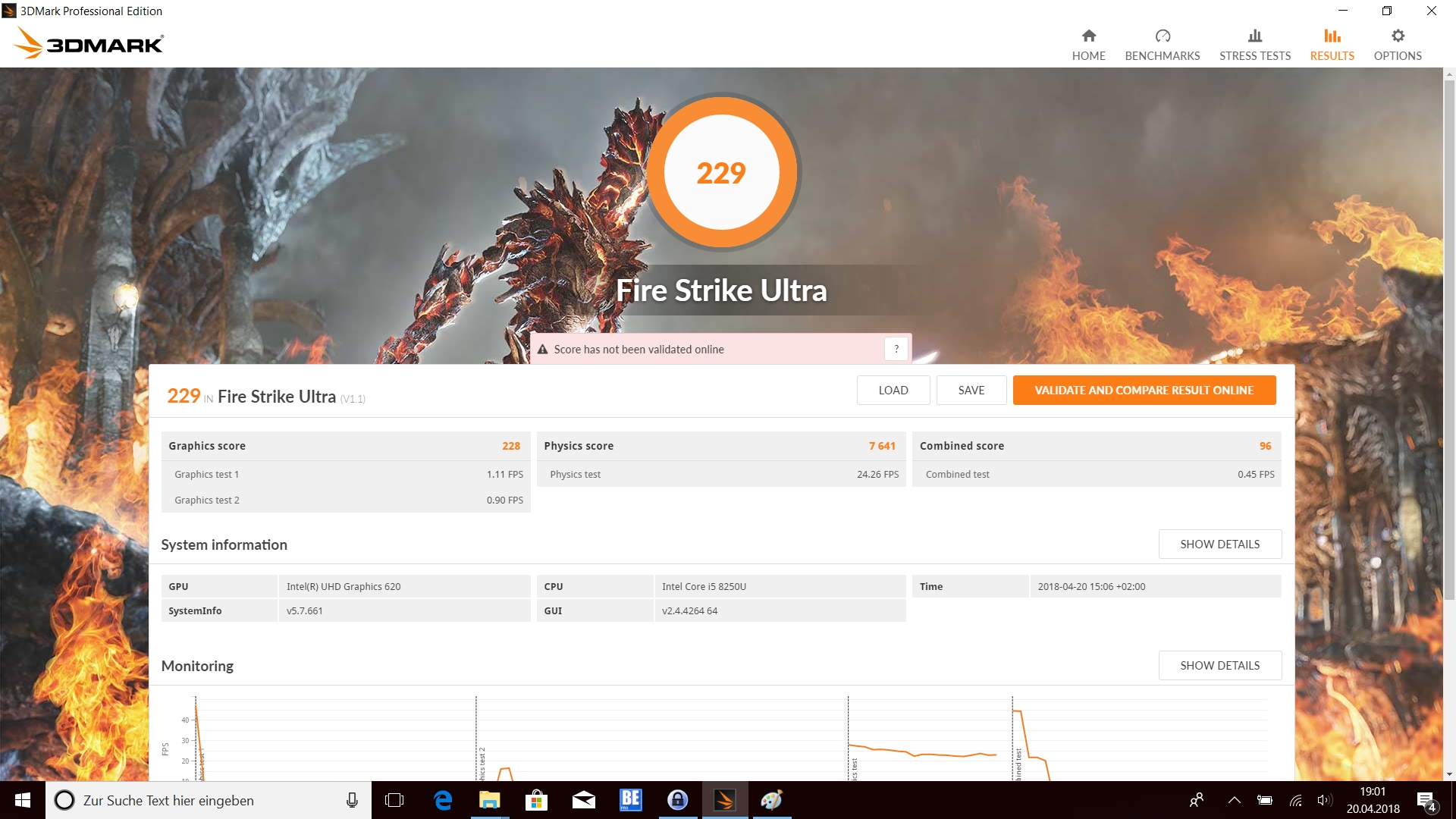The image size is (1456, 819).
Task: Open the Home tab
Action: point(1088,45)
